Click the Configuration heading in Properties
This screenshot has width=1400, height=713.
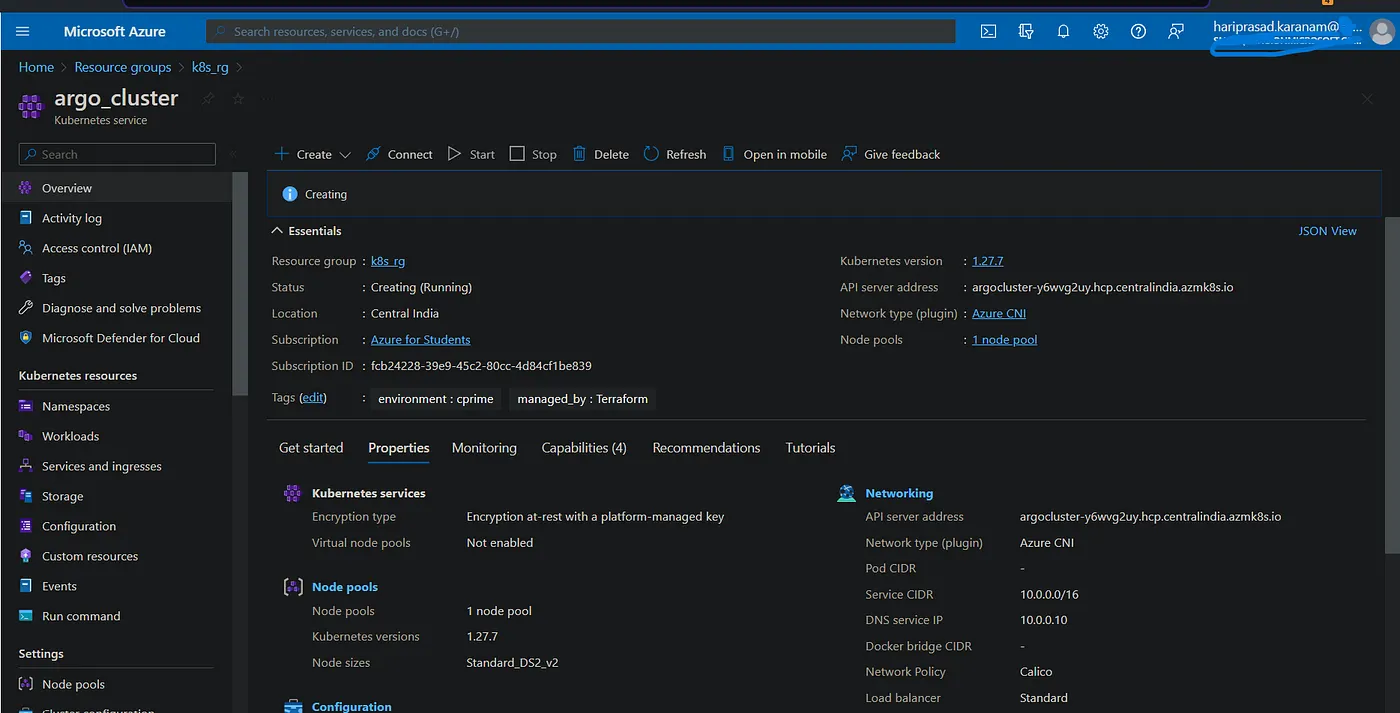pos(352,706)
